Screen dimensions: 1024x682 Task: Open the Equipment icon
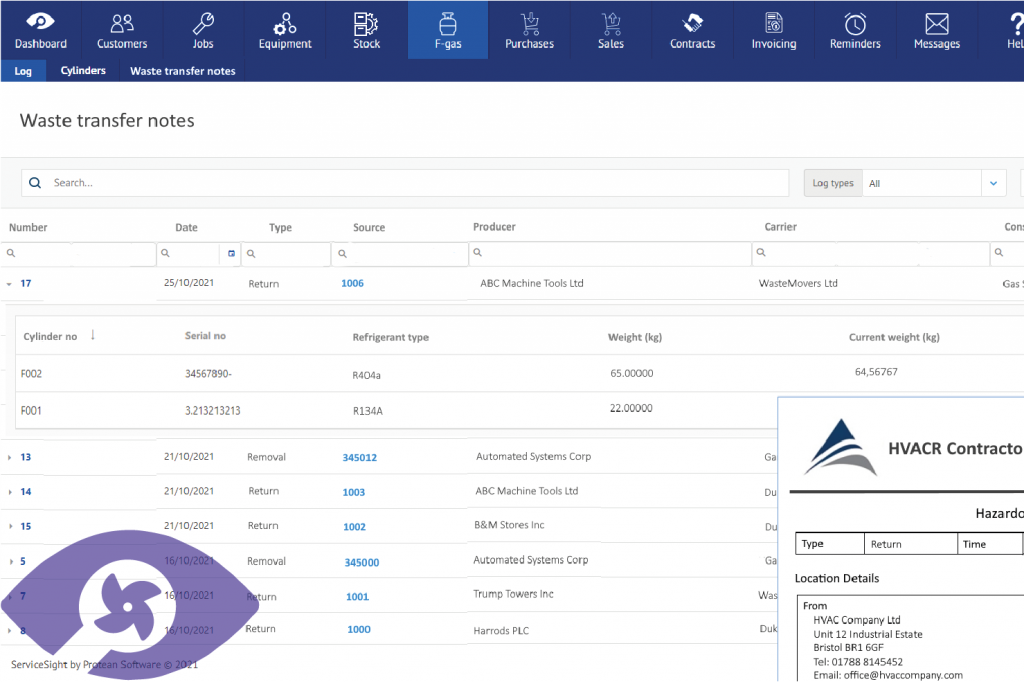point(285,24)
